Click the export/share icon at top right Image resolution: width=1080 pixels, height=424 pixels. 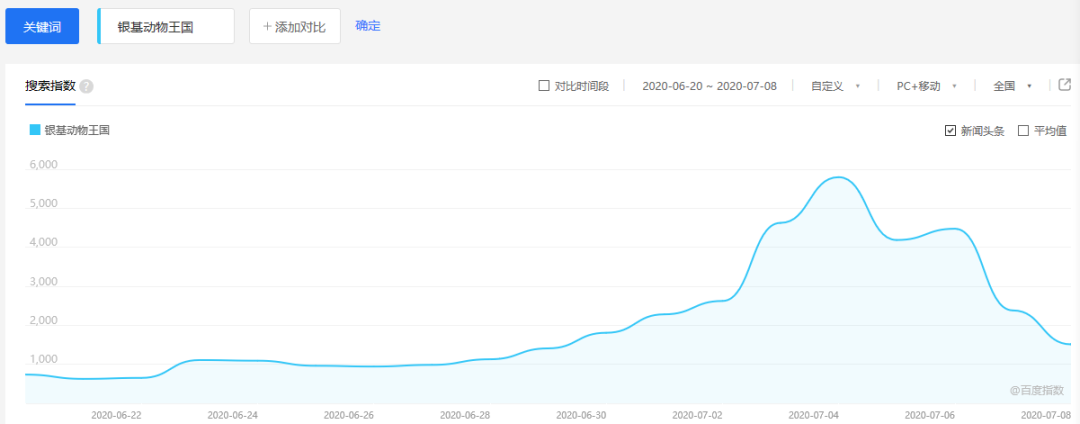point(1065,85)
